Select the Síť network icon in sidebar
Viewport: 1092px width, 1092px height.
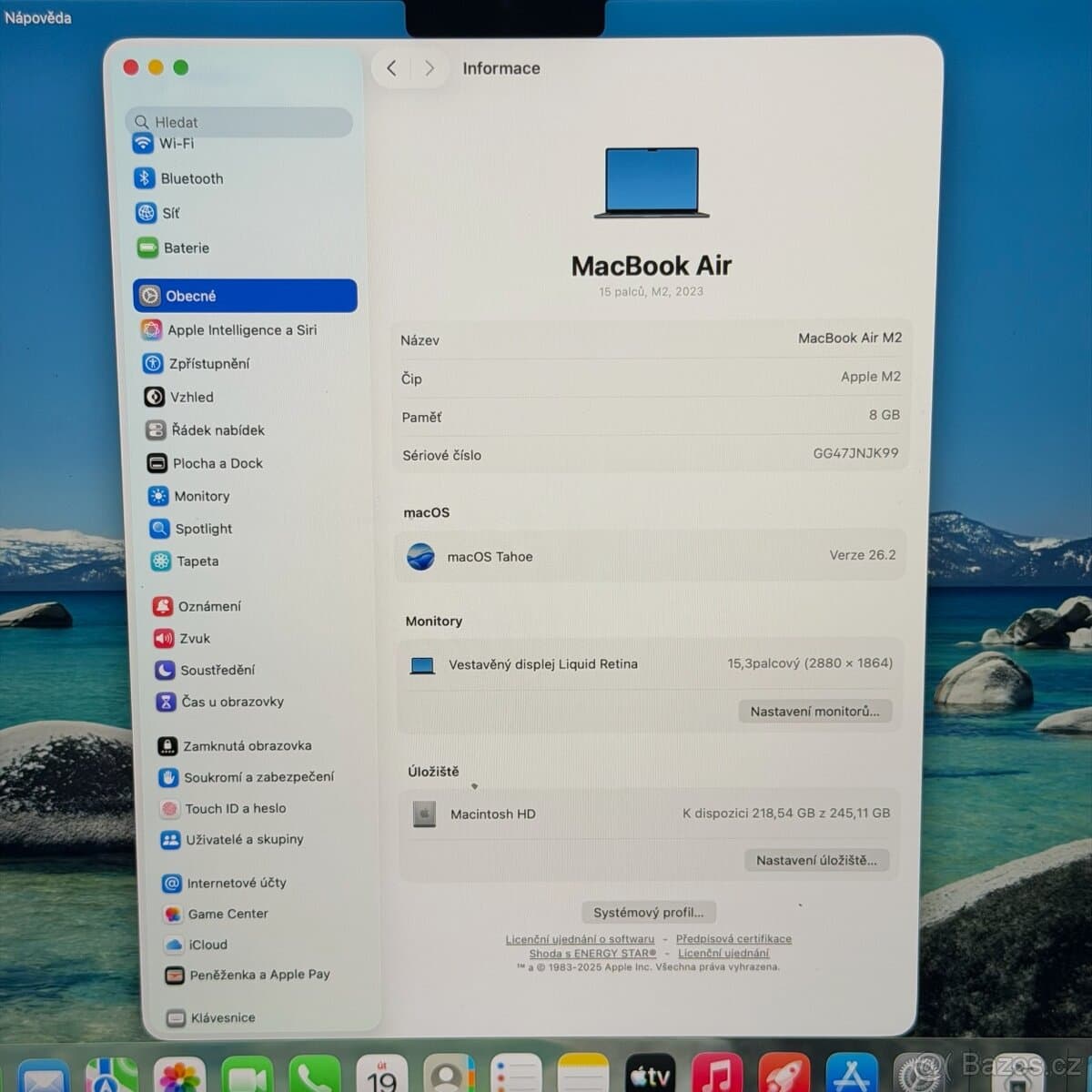[x=146, y=213]
